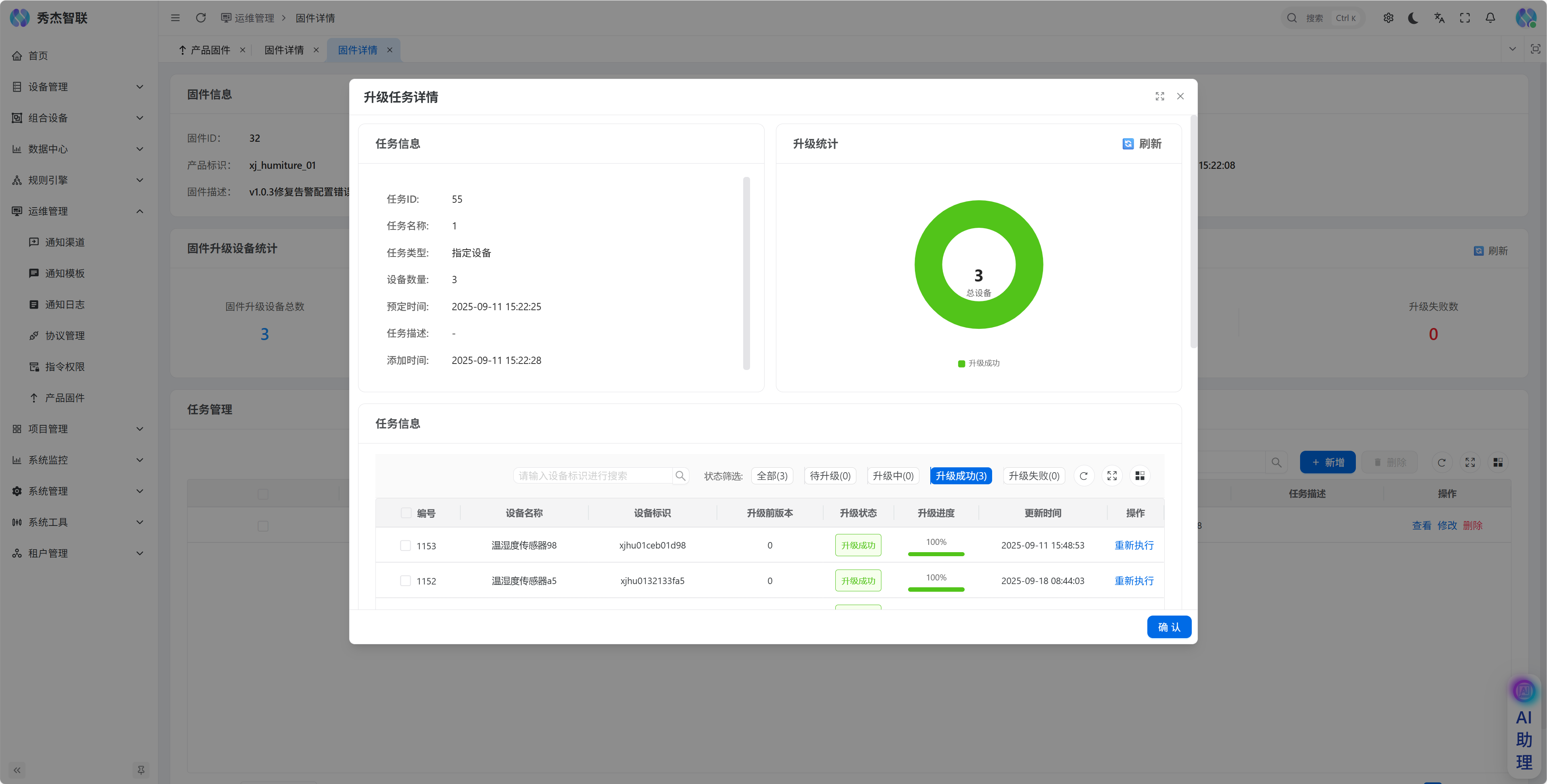Check the row checkbox for device 1152
Image resolution: width=1547 pixels, height=784 pixels.
[405, 581]
